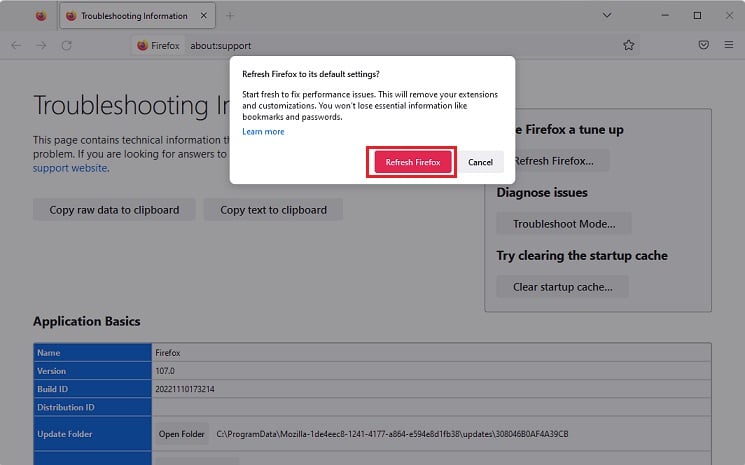Open Troubleshoot Mode

(564, 224)
